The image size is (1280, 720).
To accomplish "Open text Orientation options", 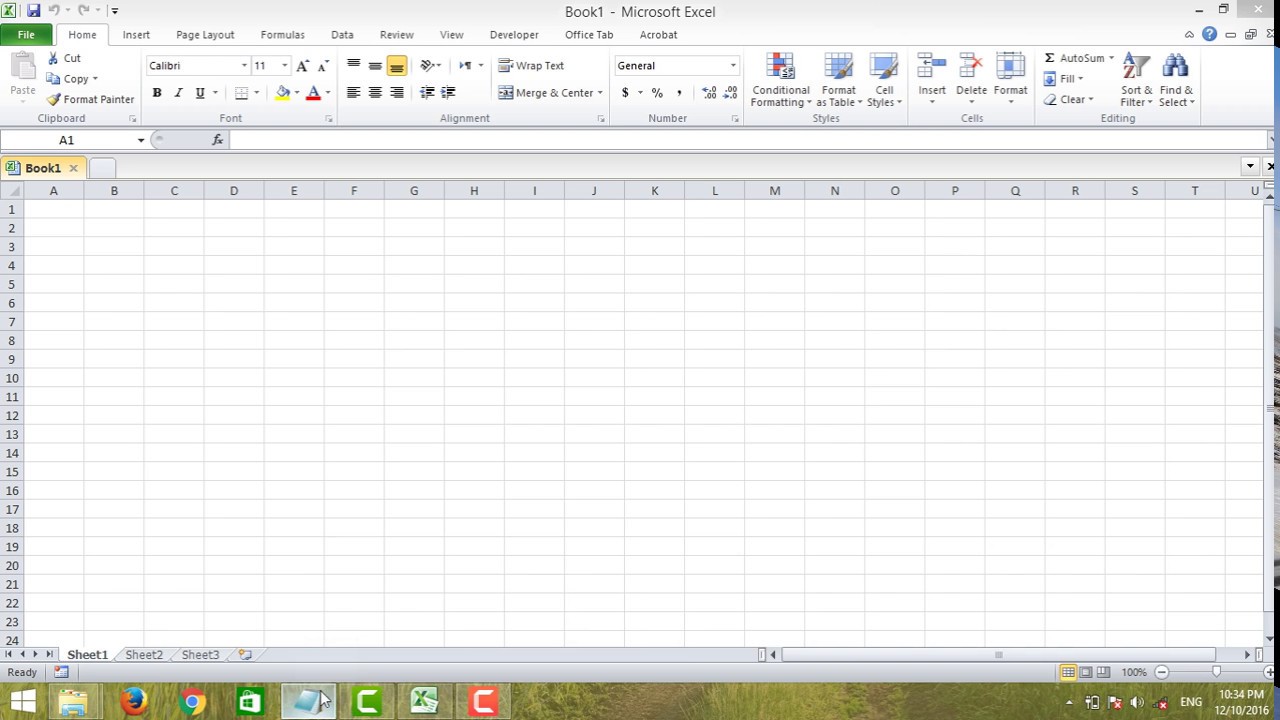I will pos(431,66).
